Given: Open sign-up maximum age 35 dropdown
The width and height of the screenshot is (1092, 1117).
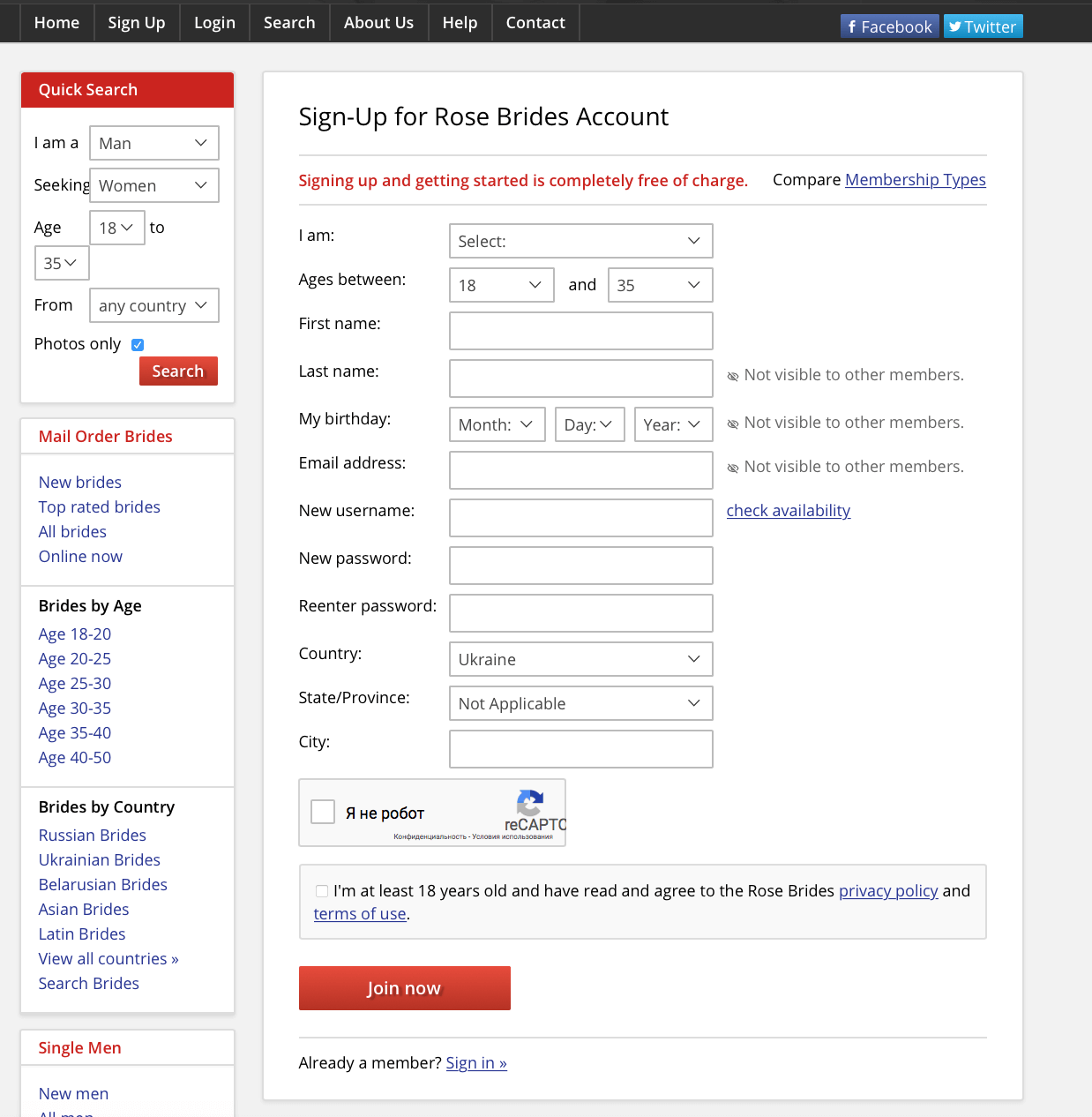Looking at the screenshot, I should [x=661, y=285].
